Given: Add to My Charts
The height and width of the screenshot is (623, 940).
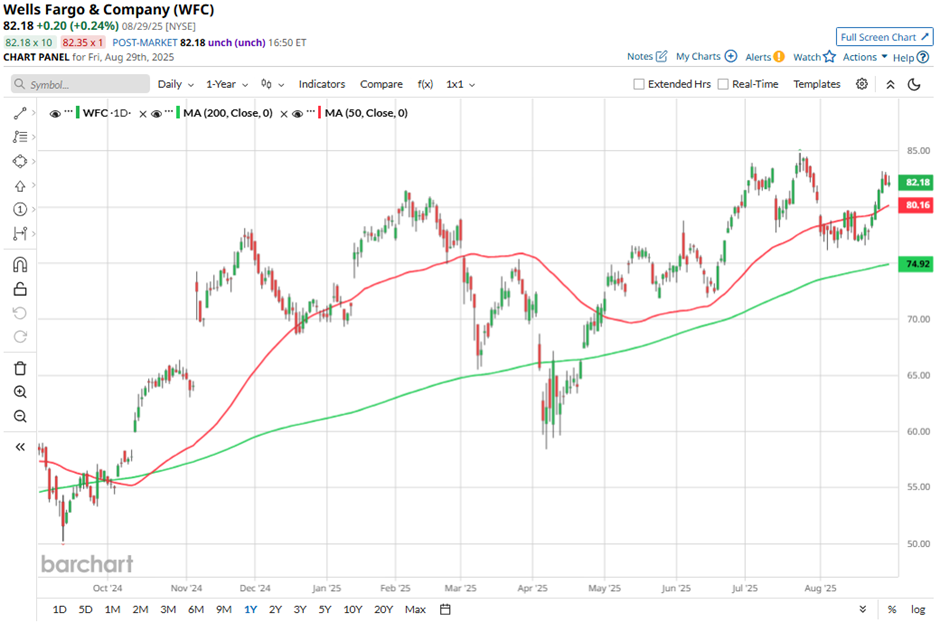Looking at the screenshot, I should coord(706,56).
